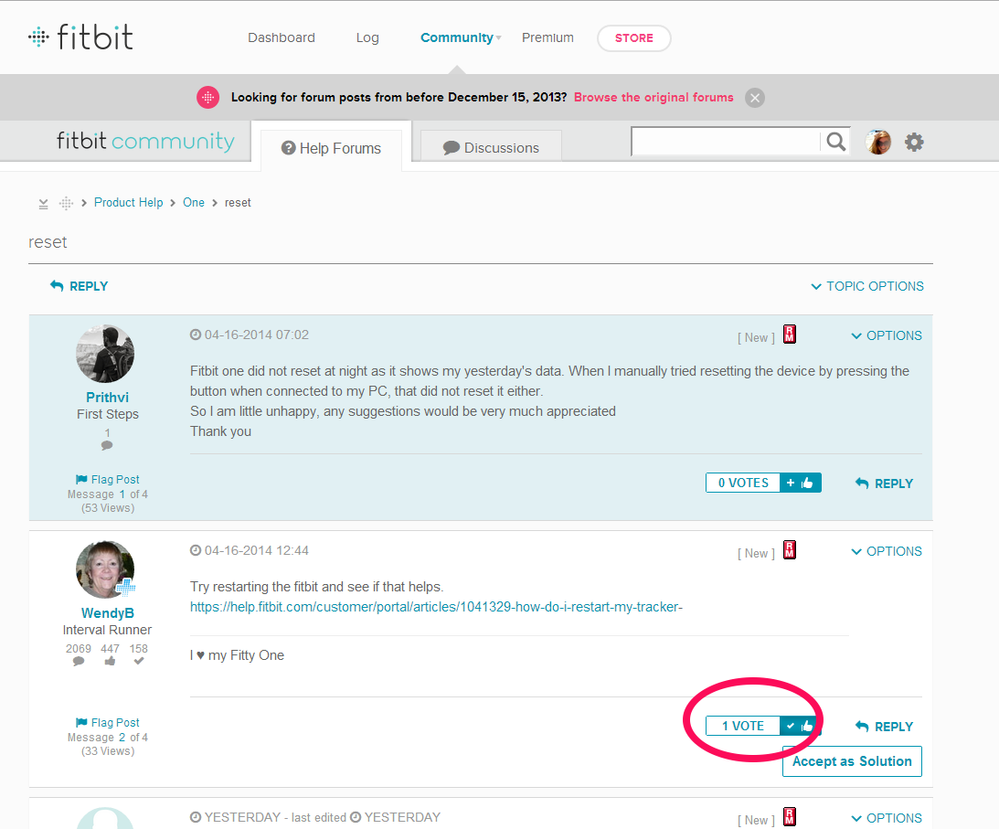The image size is (999, 829).
Task: Open message 1 of 4 link
Action: pyautogui.click(x=122, y=494)
